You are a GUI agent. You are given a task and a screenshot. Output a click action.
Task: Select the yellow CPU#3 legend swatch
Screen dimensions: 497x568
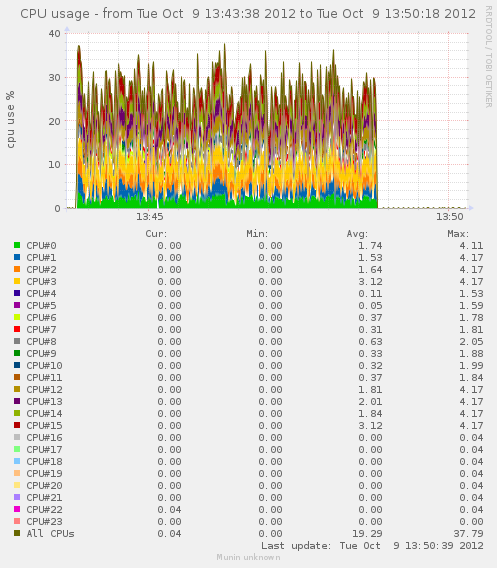(17, 281)
